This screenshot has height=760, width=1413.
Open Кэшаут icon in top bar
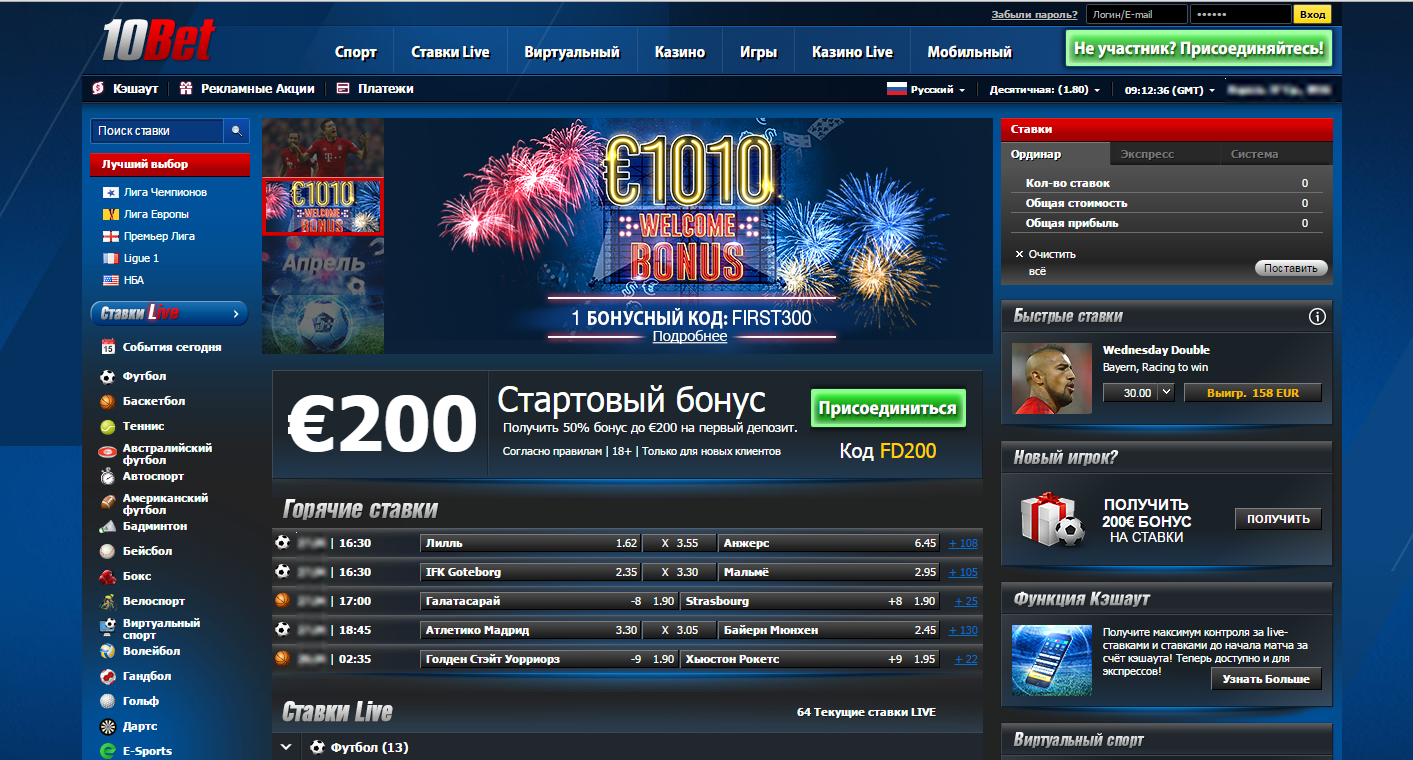[x=98, y=89]
